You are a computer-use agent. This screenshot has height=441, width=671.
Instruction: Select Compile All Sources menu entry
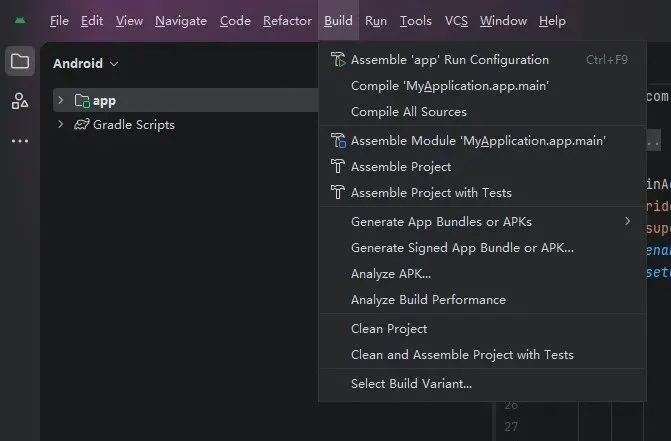coord(408,112)
